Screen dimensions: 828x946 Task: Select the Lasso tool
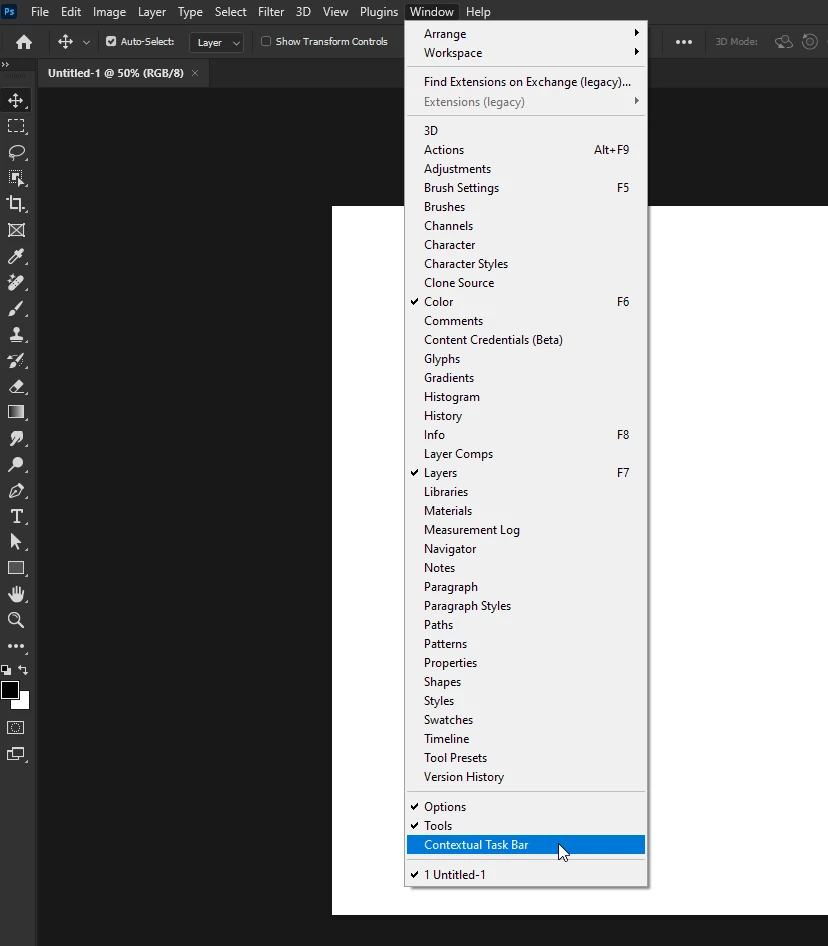pos(16,152)
